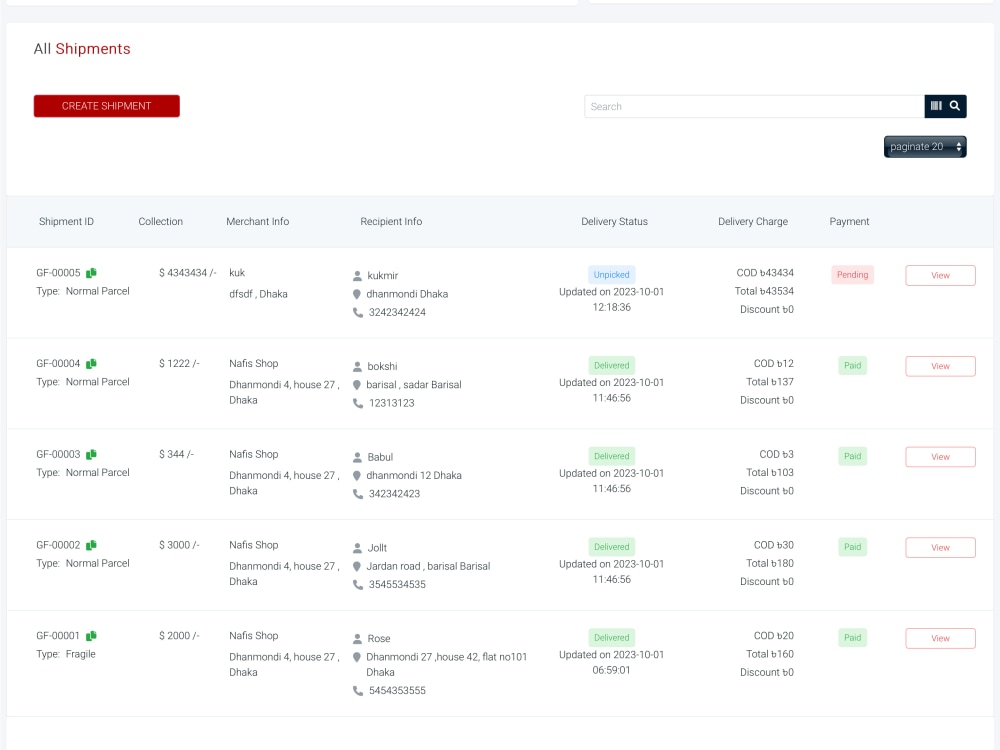Click phone icon beside 342342423
The width and height of the screenshot is (1000, 750).
(358, 494)
